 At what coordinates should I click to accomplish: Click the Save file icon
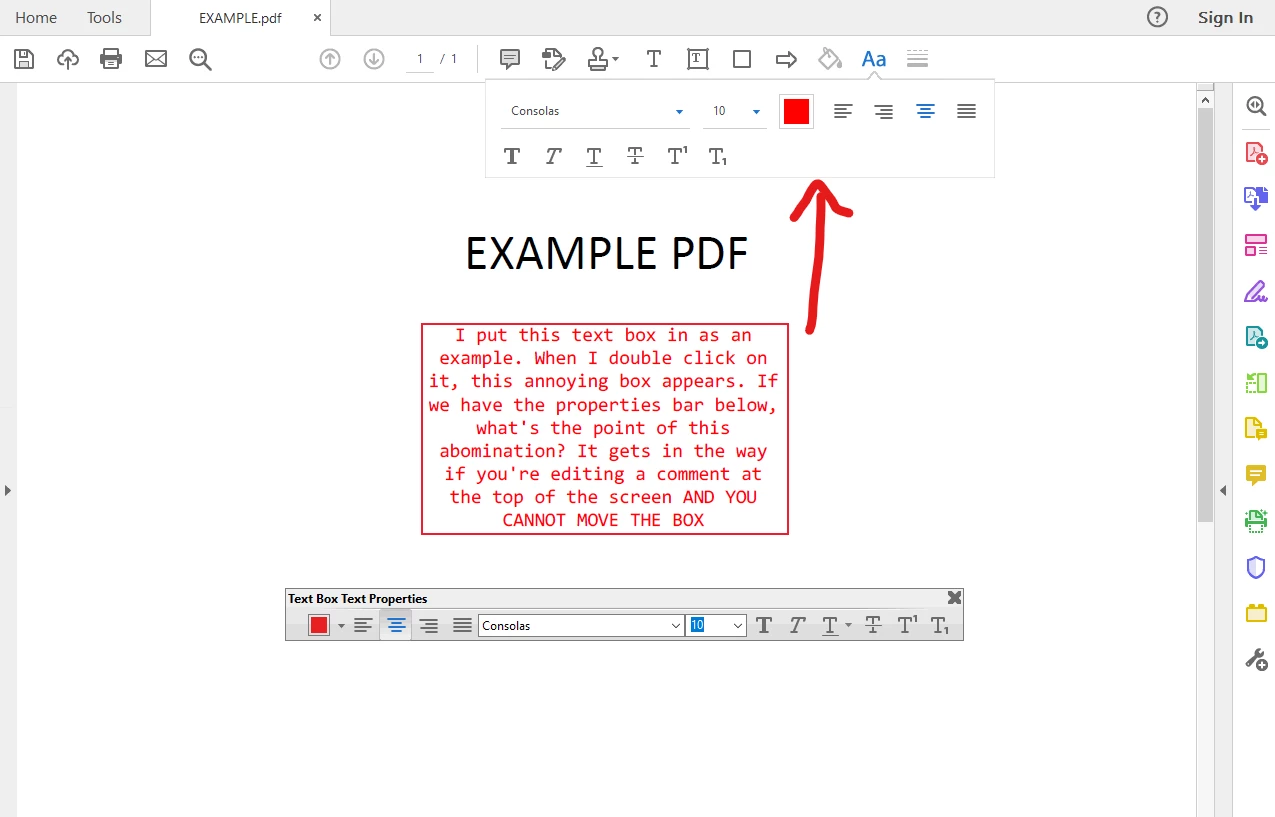click(x=24, y=59)
